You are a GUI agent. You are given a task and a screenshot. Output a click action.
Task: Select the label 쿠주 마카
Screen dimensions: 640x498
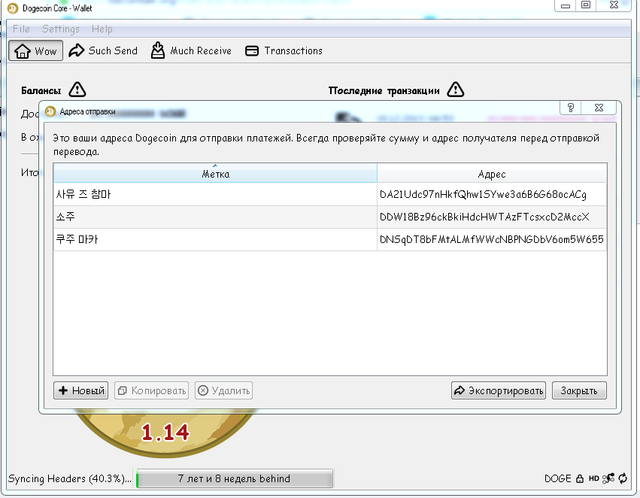coord(77,239)
